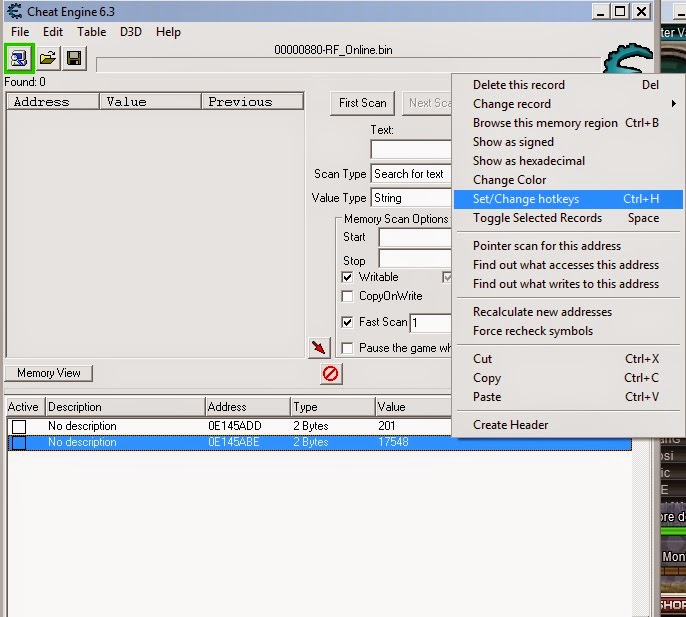Open the Table menu
Screen dimensions: 686x617
pyautogui.click(x=91, y=32)
